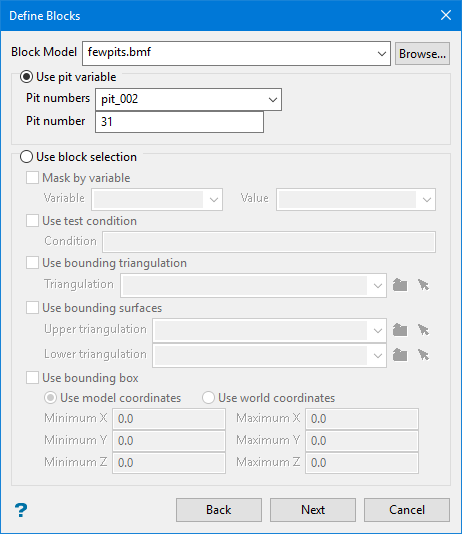This screenshot has width=462, height=534.
Task: Click pick-cursor icon beside bounding Triangulation field
Action: click(424, 285)
